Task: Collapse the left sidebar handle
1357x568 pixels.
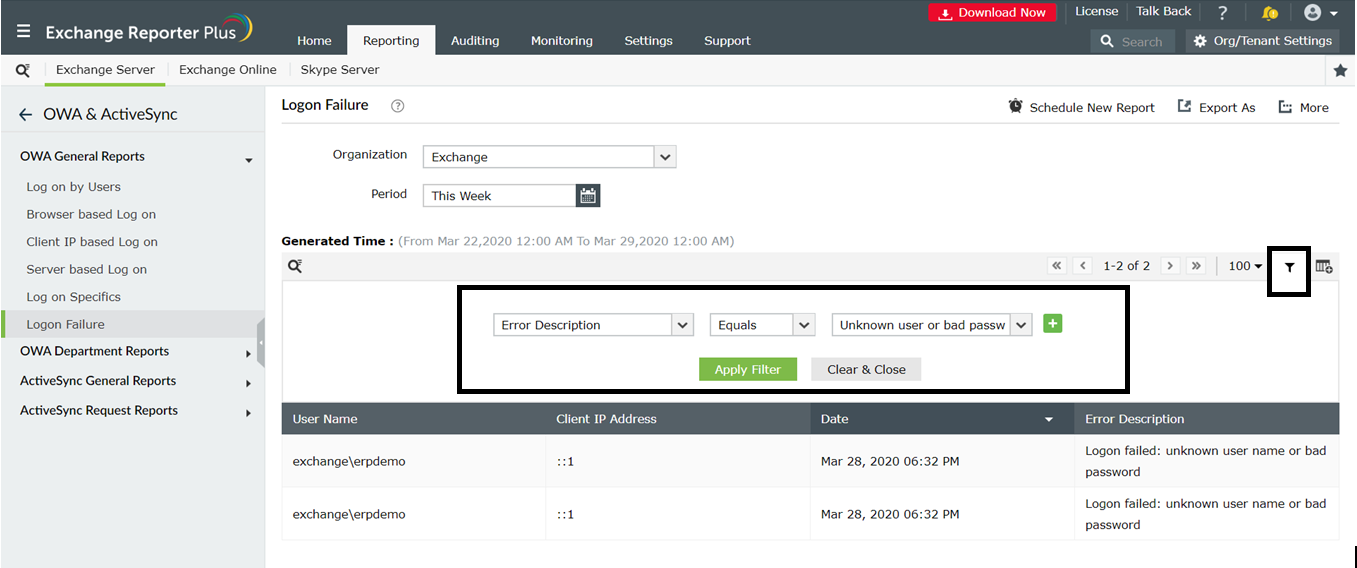Action: pyautogui.click(x=261, y=343)
